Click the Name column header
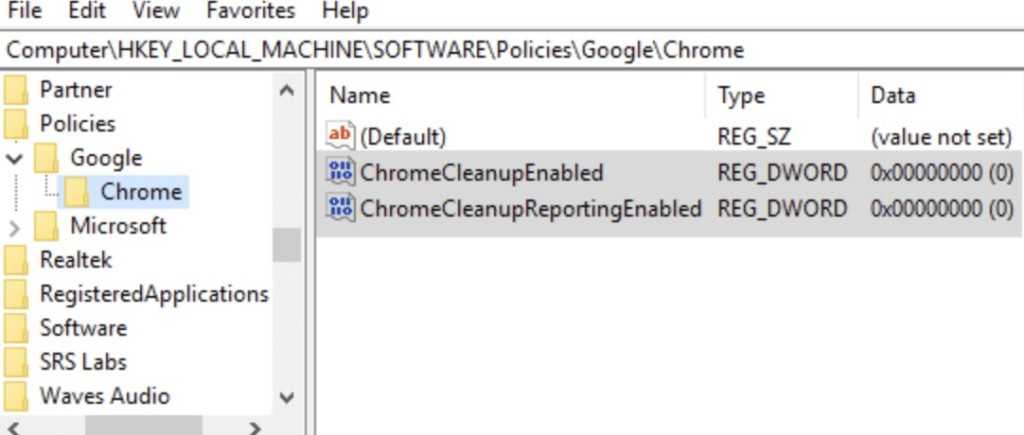 360,96
